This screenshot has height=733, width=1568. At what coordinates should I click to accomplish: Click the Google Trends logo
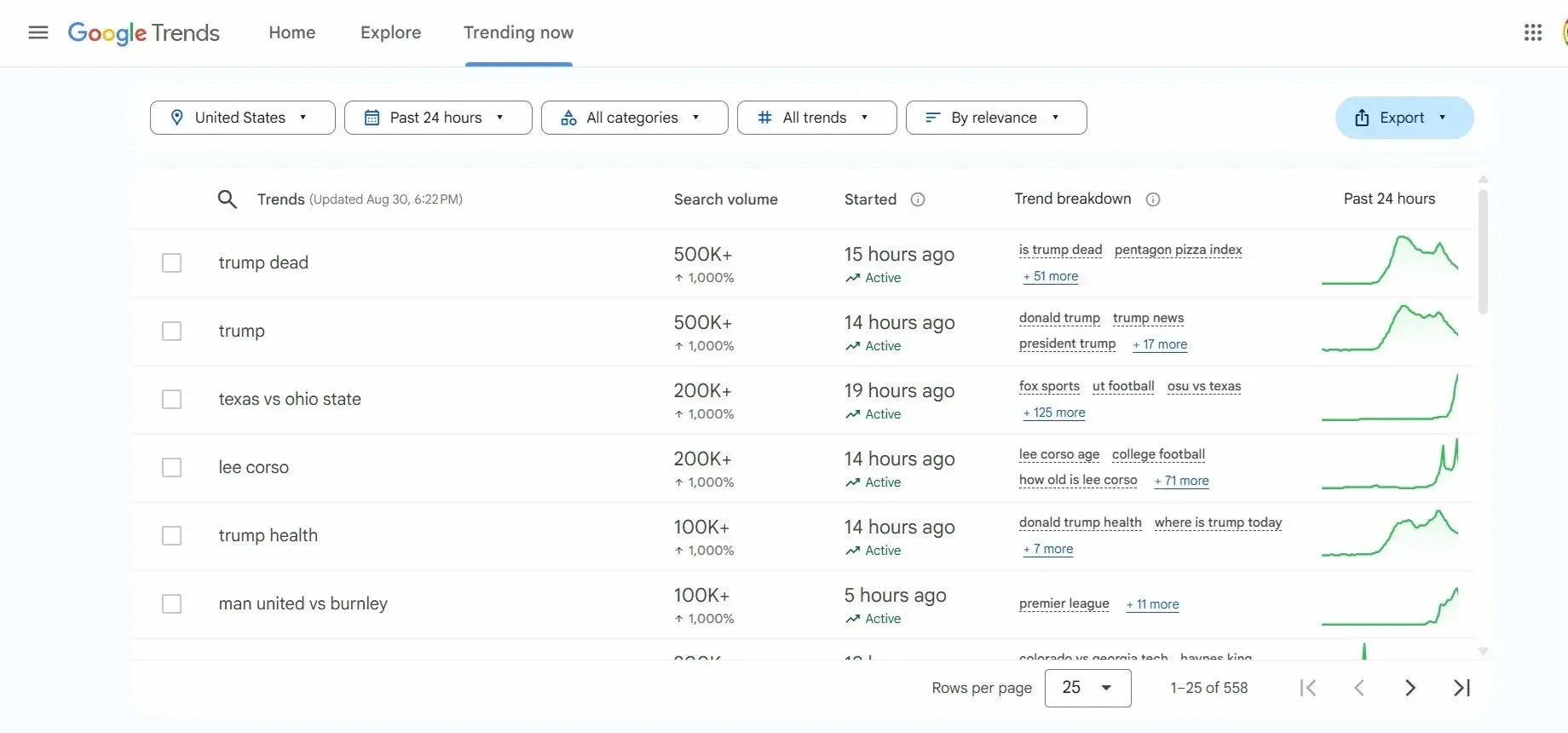[x=143, y=32]
